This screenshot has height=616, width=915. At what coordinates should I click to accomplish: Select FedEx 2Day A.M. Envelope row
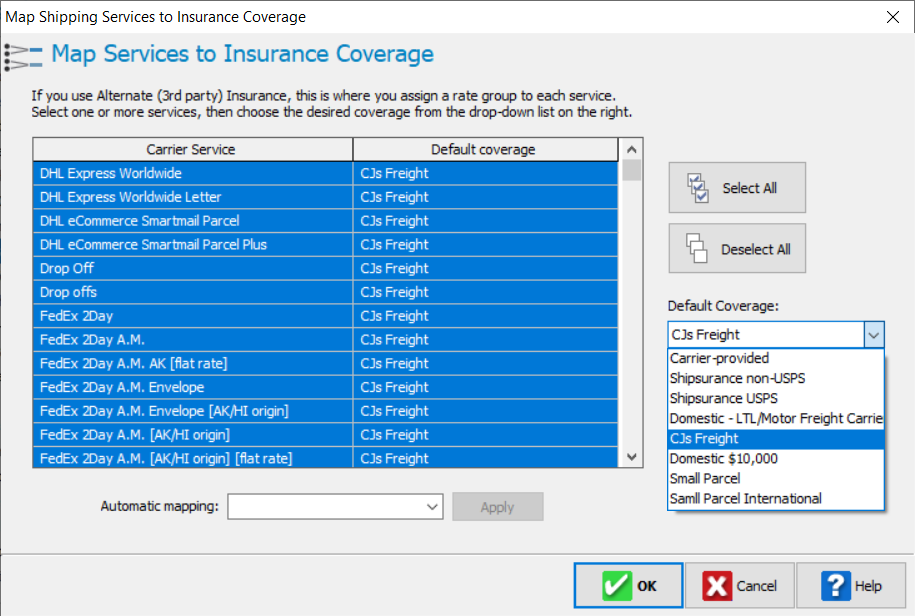325,387
